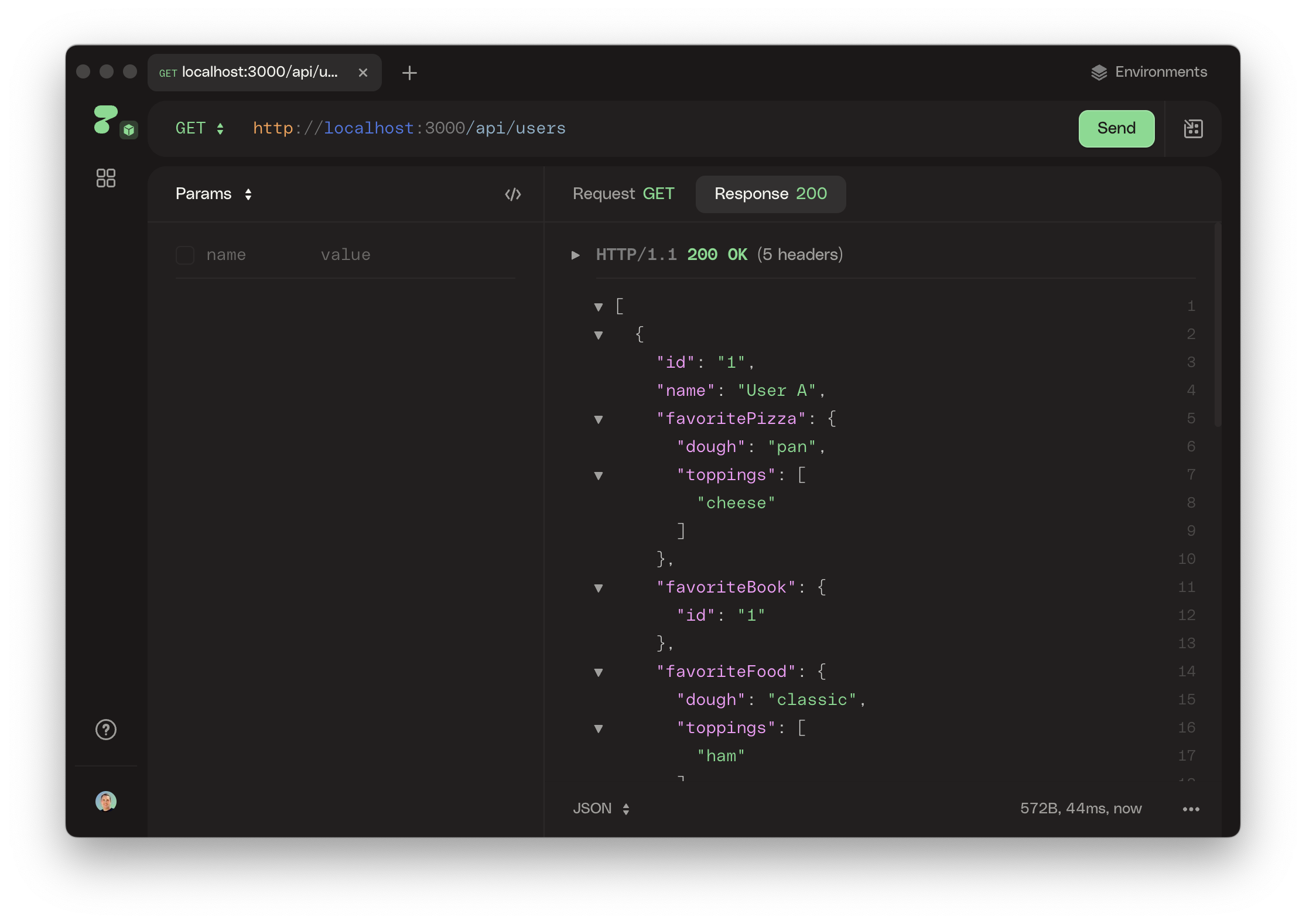Click the green app logo icon

tap(106, 120)
